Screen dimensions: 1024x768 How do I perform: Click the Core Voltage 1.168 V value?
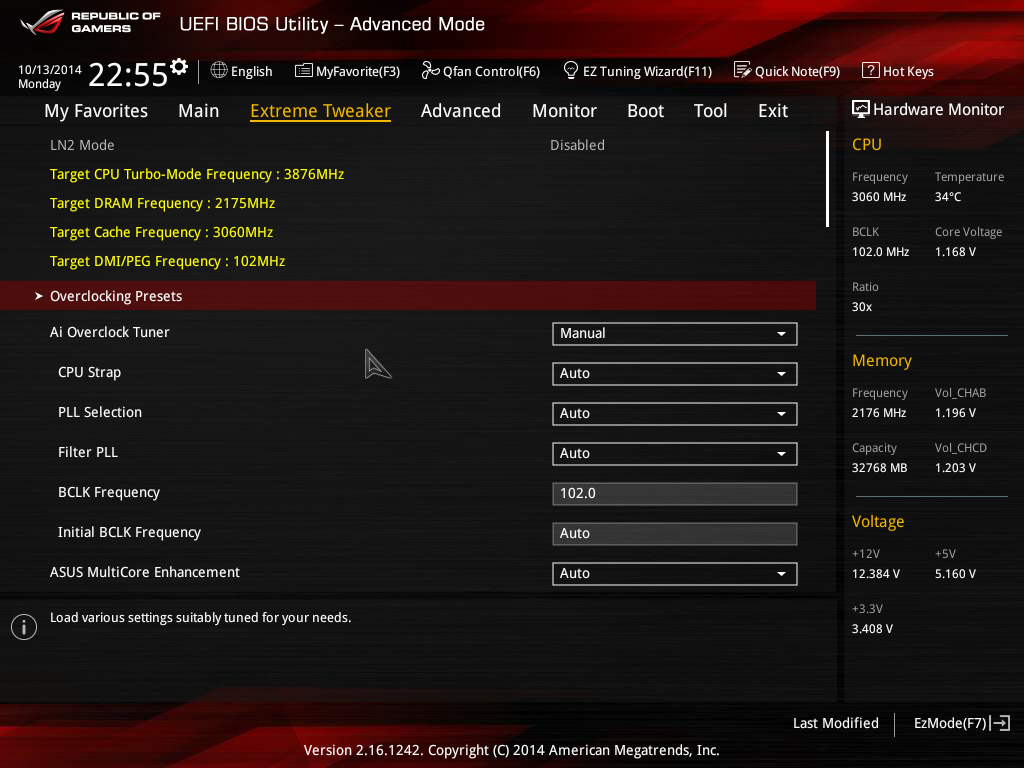(955, 251)
